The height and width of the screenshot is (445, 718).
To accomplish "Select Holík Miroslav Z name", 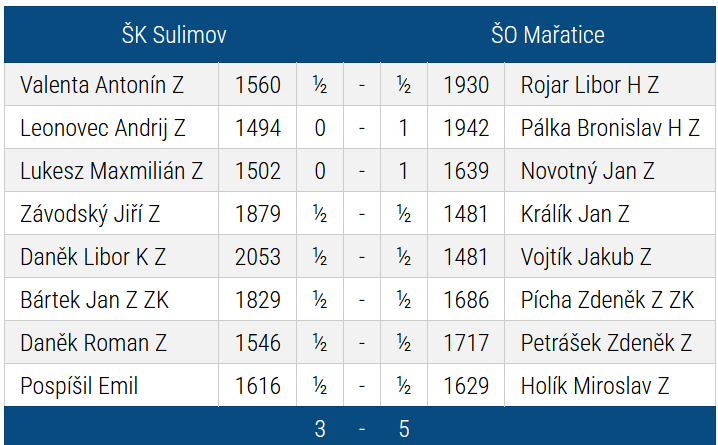I will [595, 386].
